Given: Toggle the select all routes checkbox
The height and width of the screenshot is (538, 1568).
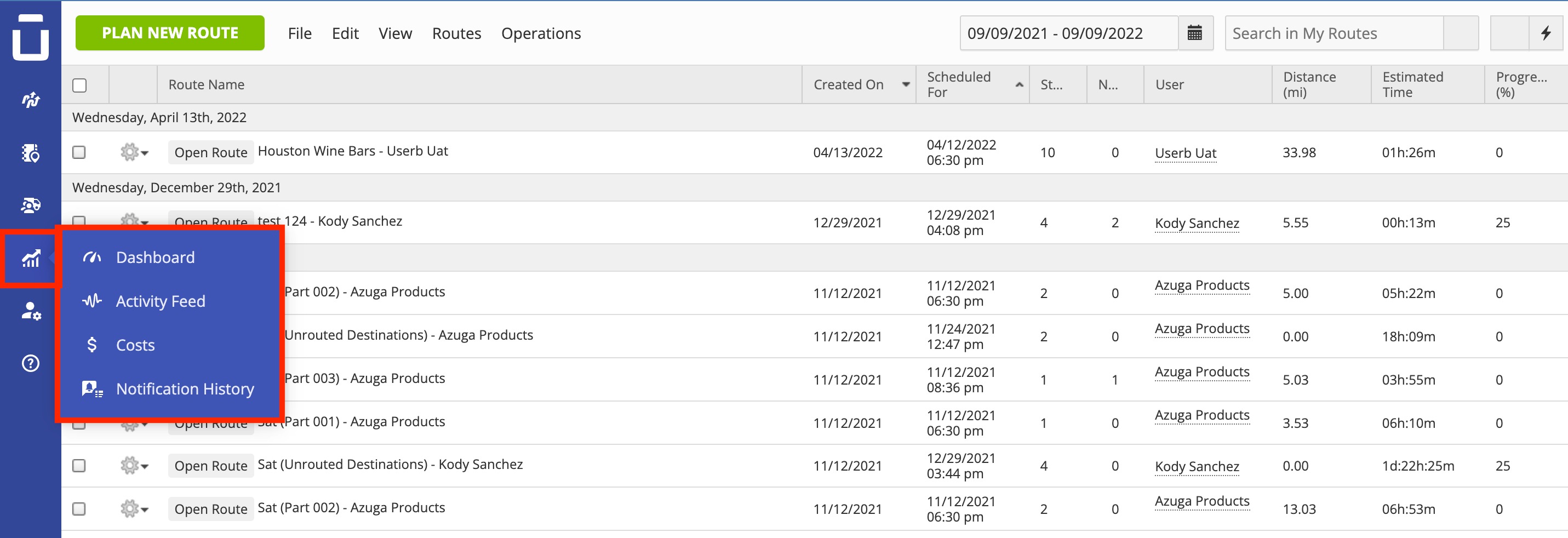Looking at the screenshot, I should [79, 85].
